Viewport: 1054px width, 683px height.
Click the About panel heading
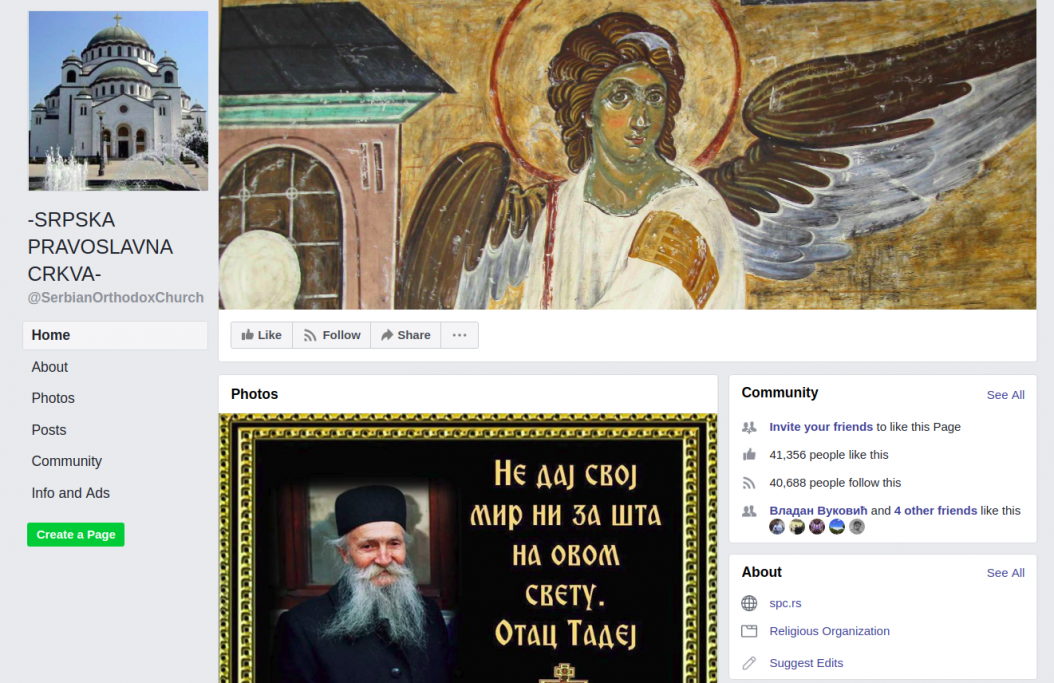tap(762, 572)
